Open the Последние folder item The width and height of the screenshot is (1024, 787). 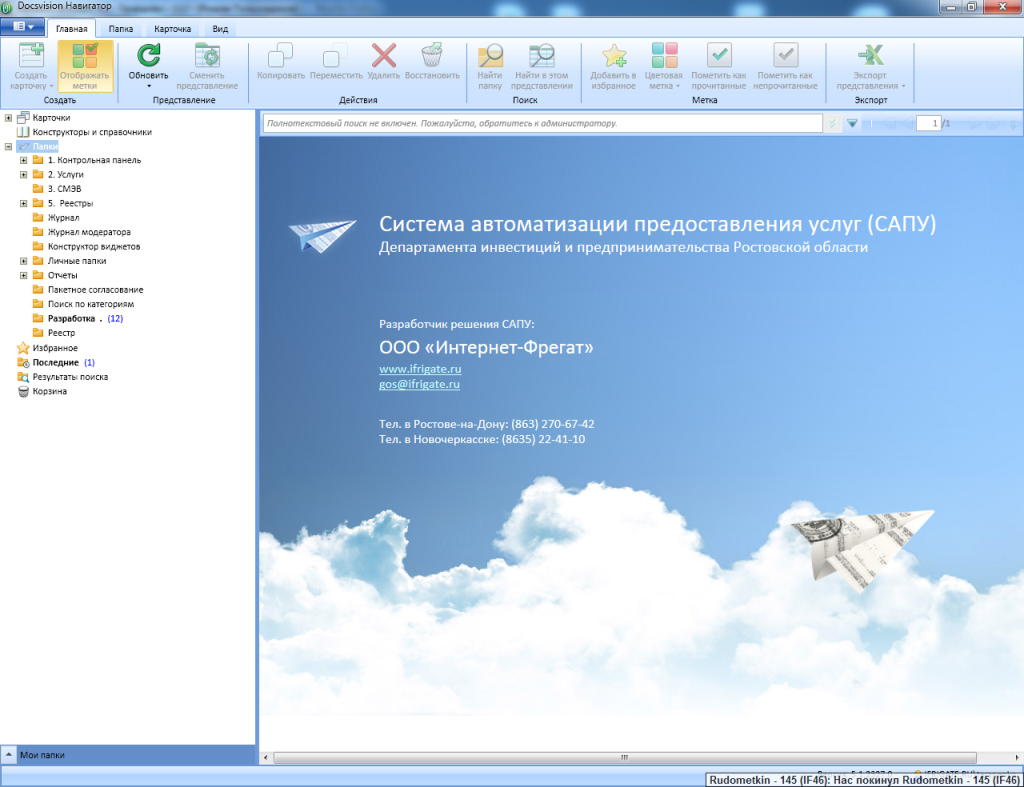(56, 362)
